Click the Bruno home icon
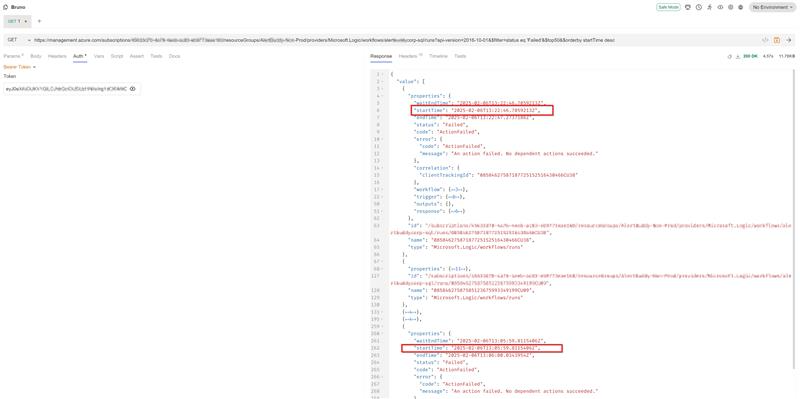800x399 pixels. [6, 7]
